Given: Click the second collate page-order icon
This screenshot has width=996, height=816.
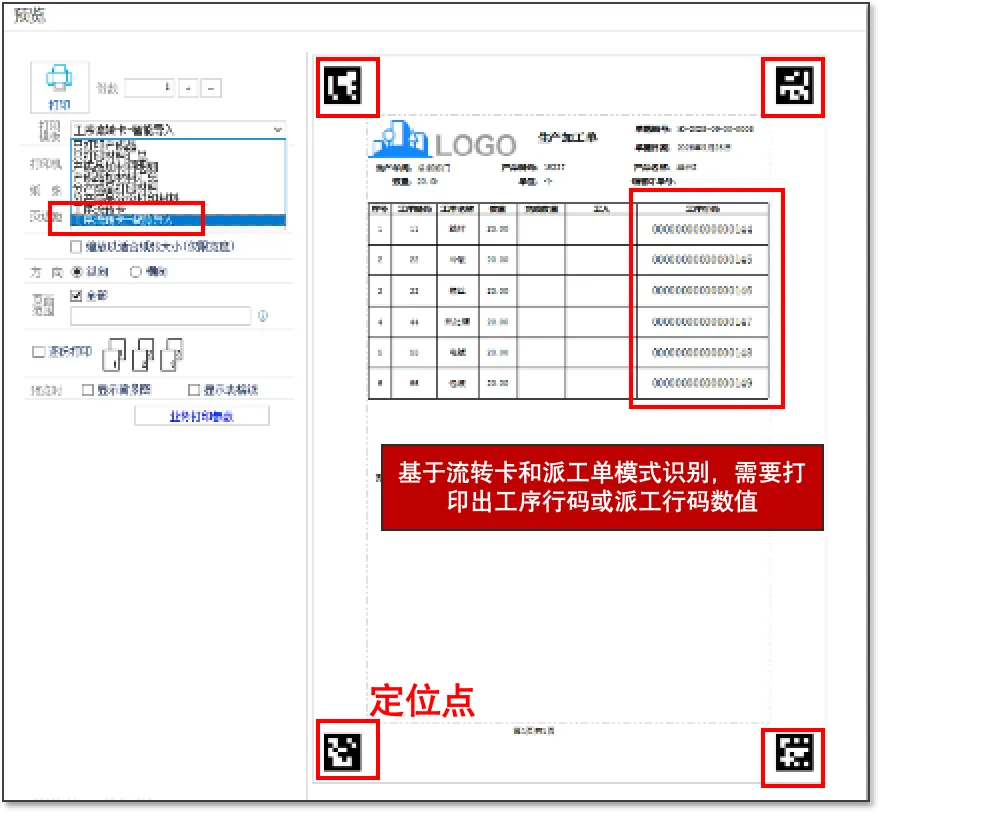Looking at the screenshot, I should coord(143,354).
